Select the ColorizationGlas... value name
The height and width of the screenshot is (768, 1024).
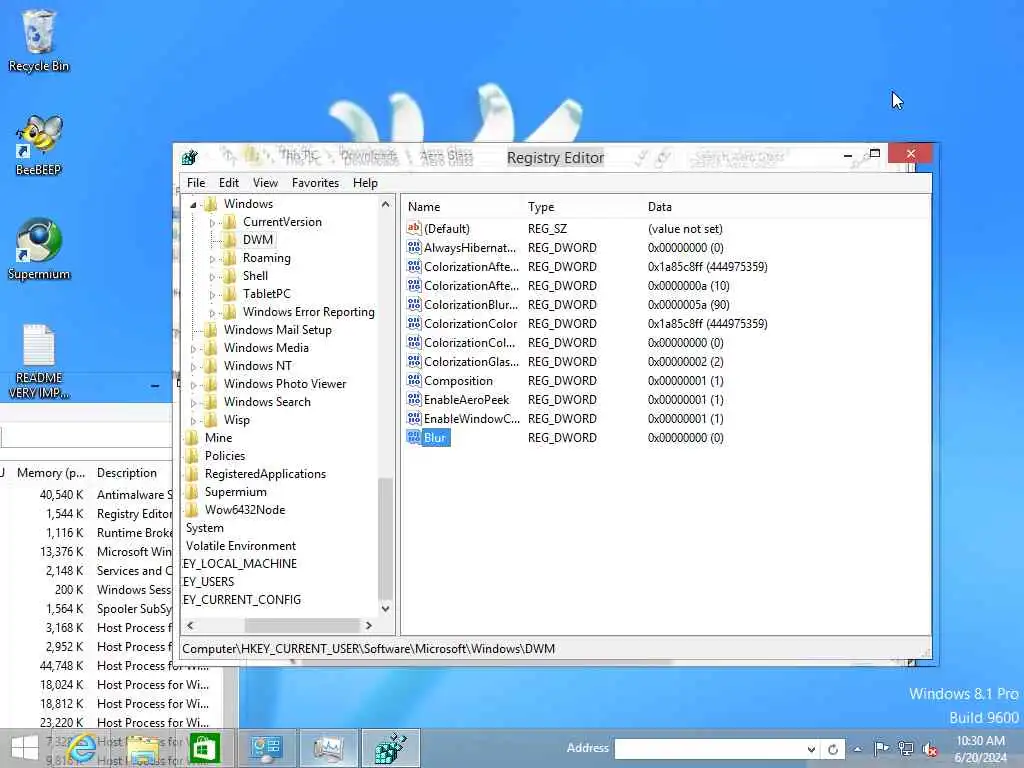pyautogui.click(x=472, y=362)
